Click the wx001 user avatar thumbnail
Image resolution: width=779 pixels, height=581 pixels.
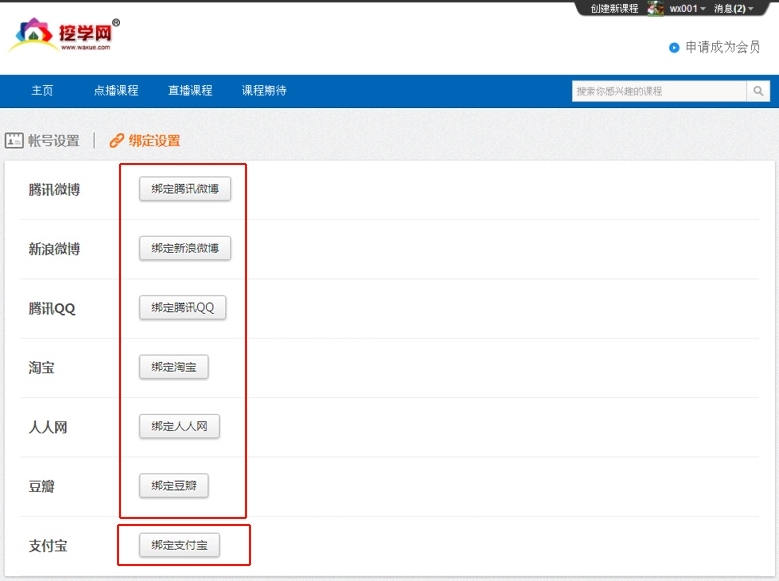(655, 8)
